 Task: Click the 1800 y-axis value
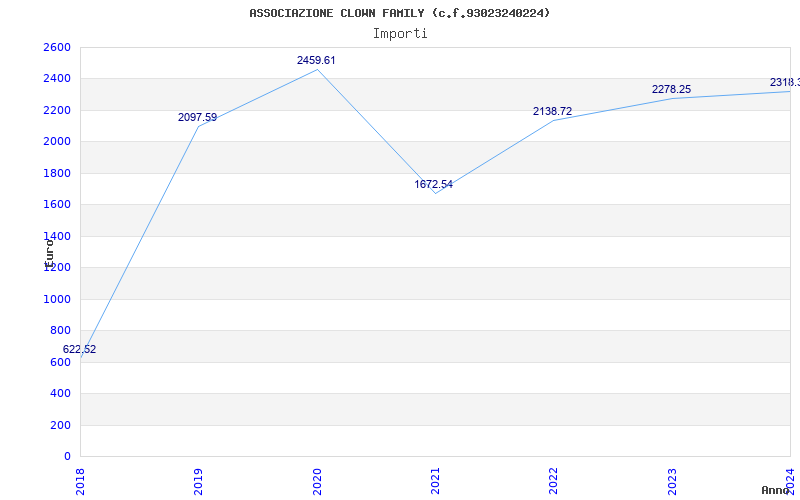click(x=57, y=173)
